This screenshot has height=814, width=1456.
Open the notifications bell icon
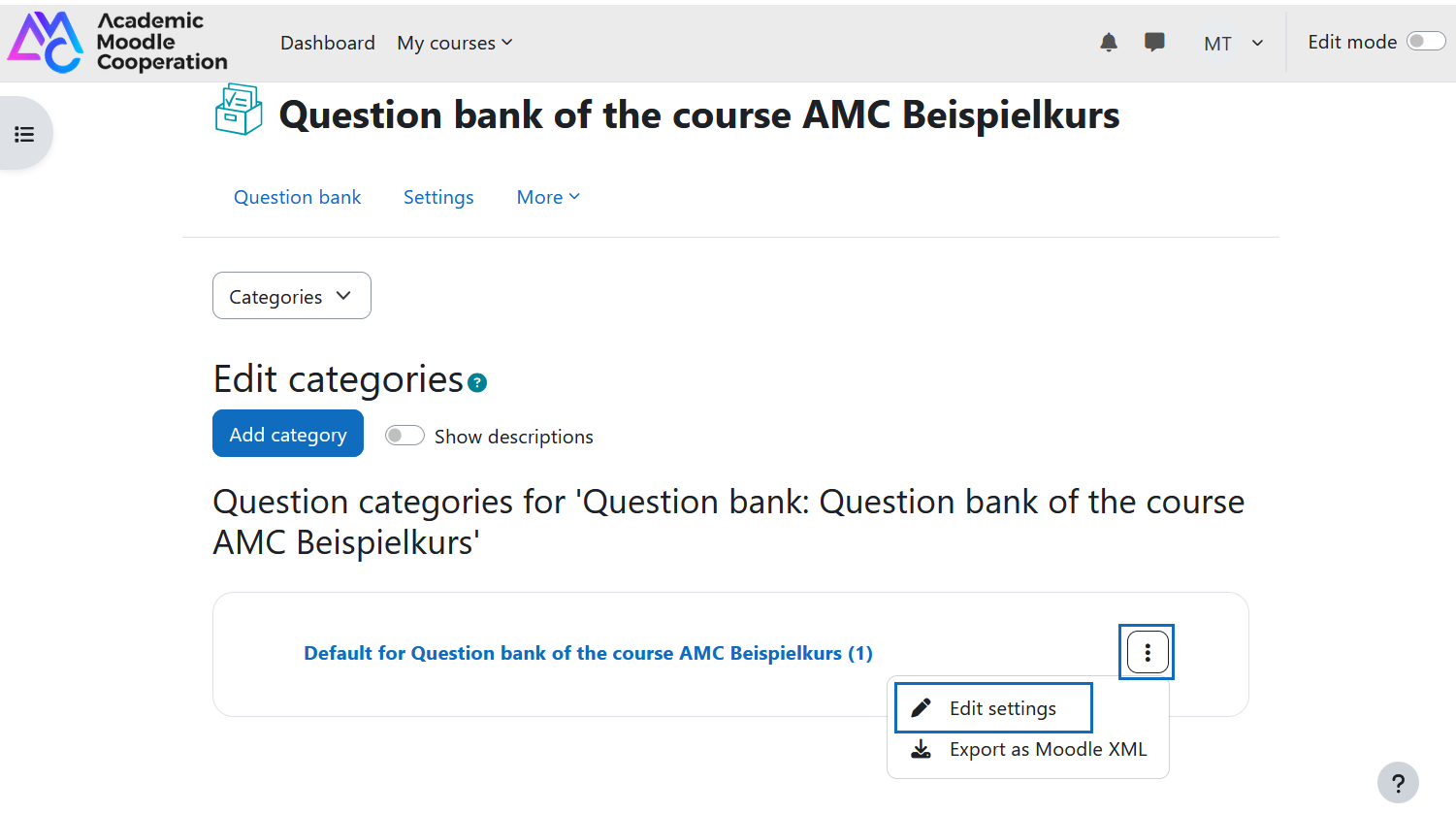[1109, 43]
